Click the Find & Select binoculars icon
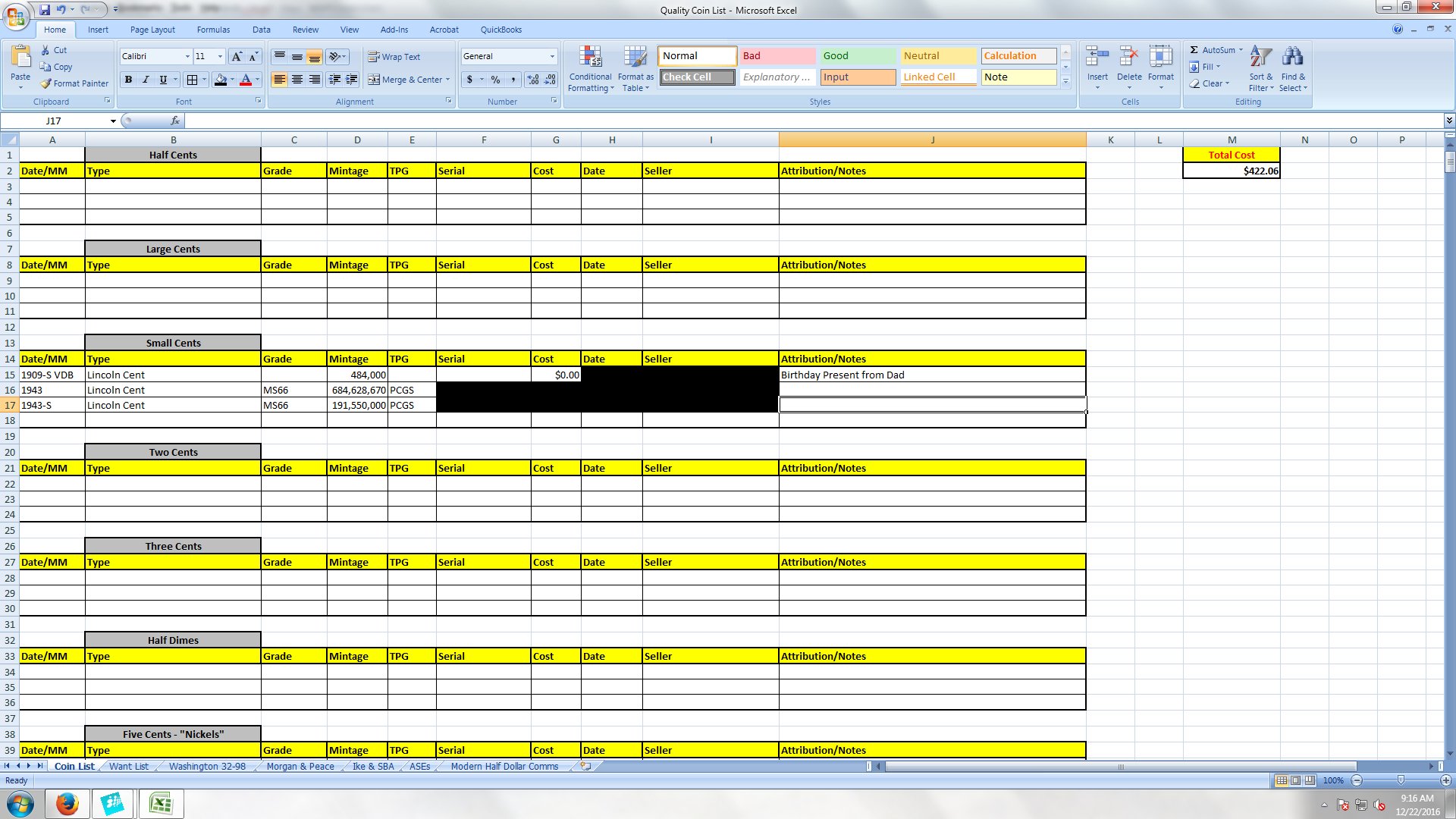 tap(1292, 58)
